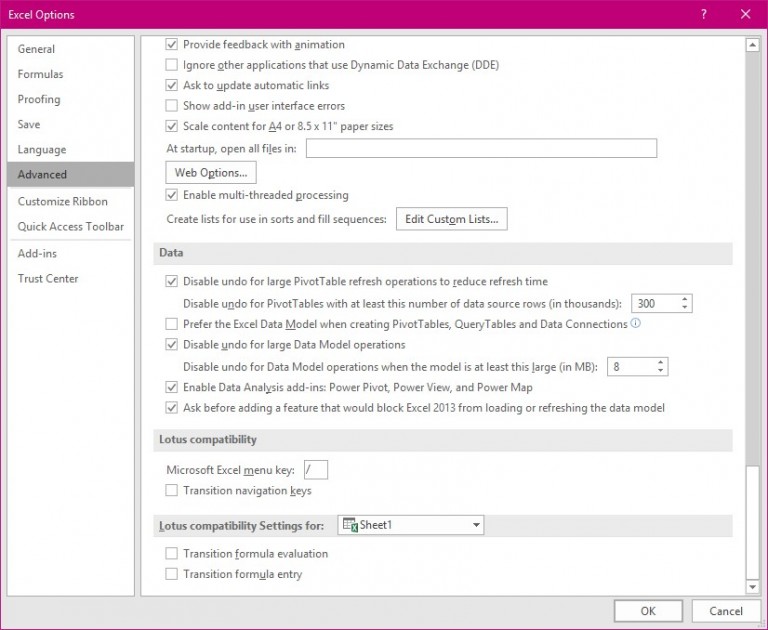Toggle Scale content for A4 paper sizes
Viewport: 768px width, 630px height.
pyautogui.click(x=171, y=126)
